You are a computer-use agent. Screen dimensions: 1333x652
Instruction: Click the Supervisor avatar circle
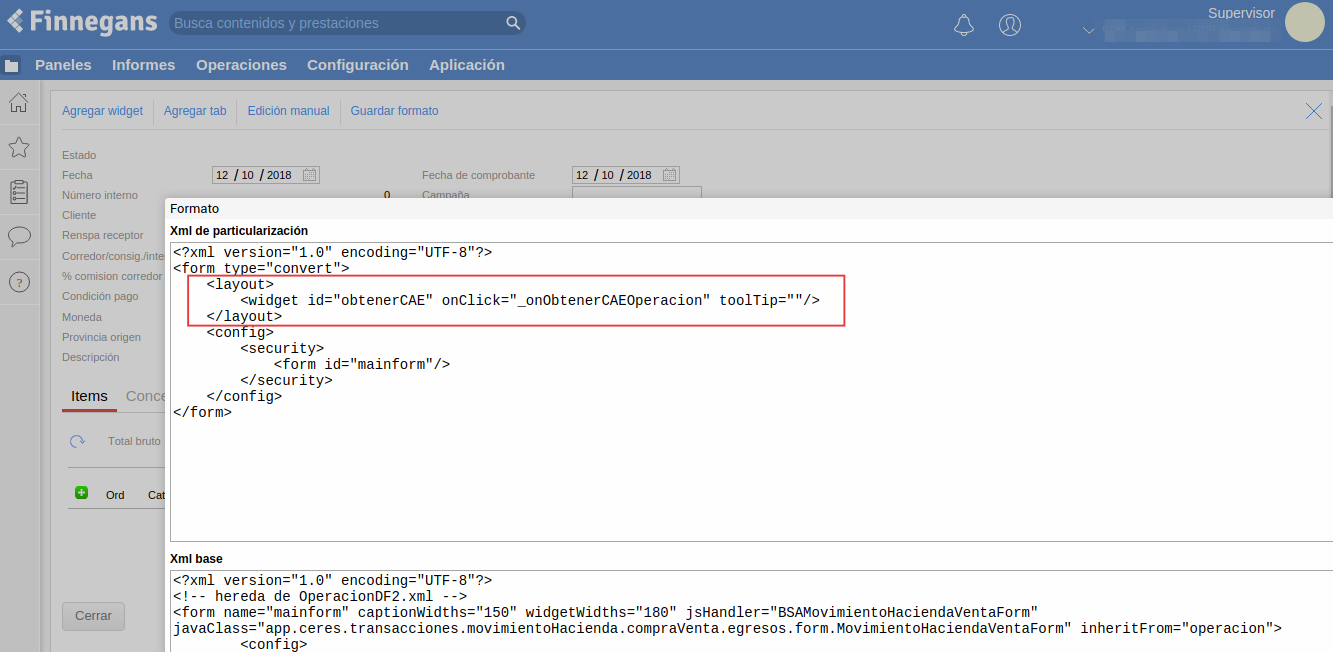1304,22
